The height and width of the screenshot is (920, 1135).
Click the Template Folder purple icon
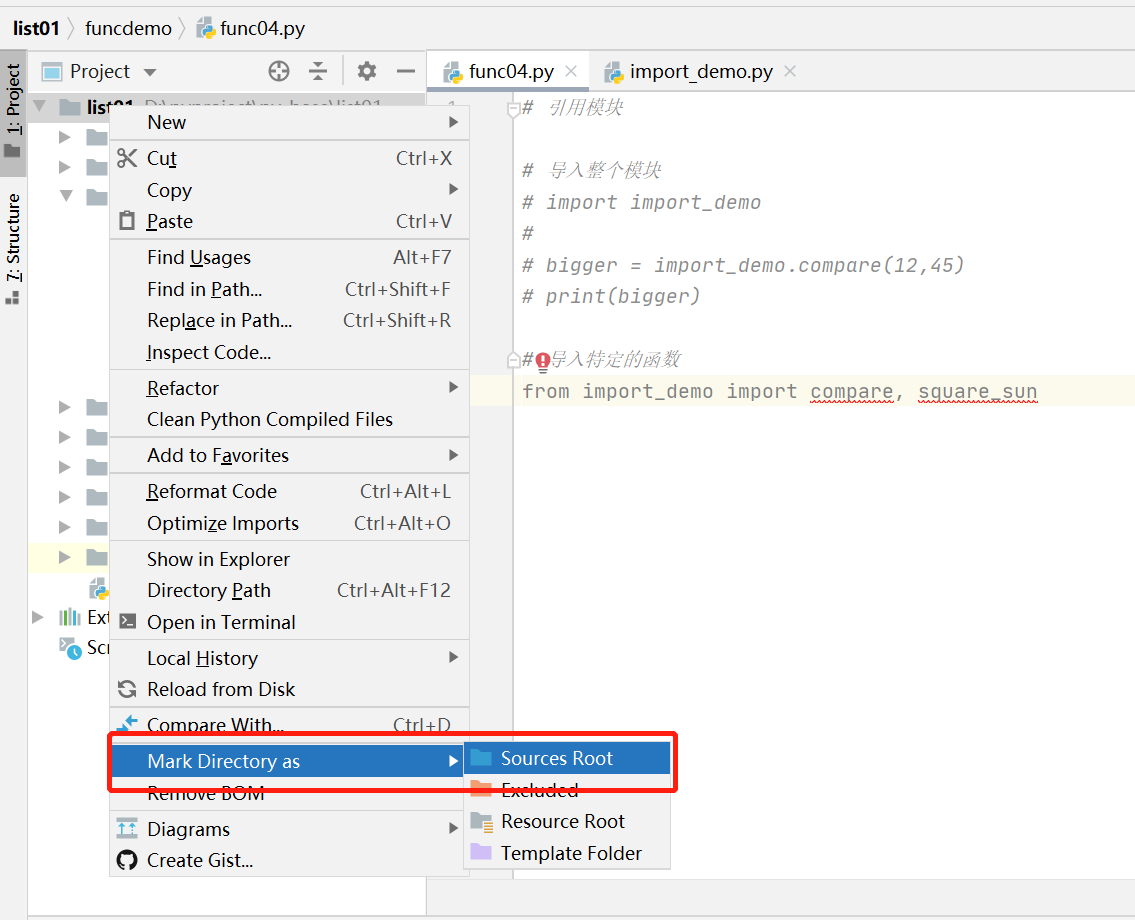(x=481, y=853)
